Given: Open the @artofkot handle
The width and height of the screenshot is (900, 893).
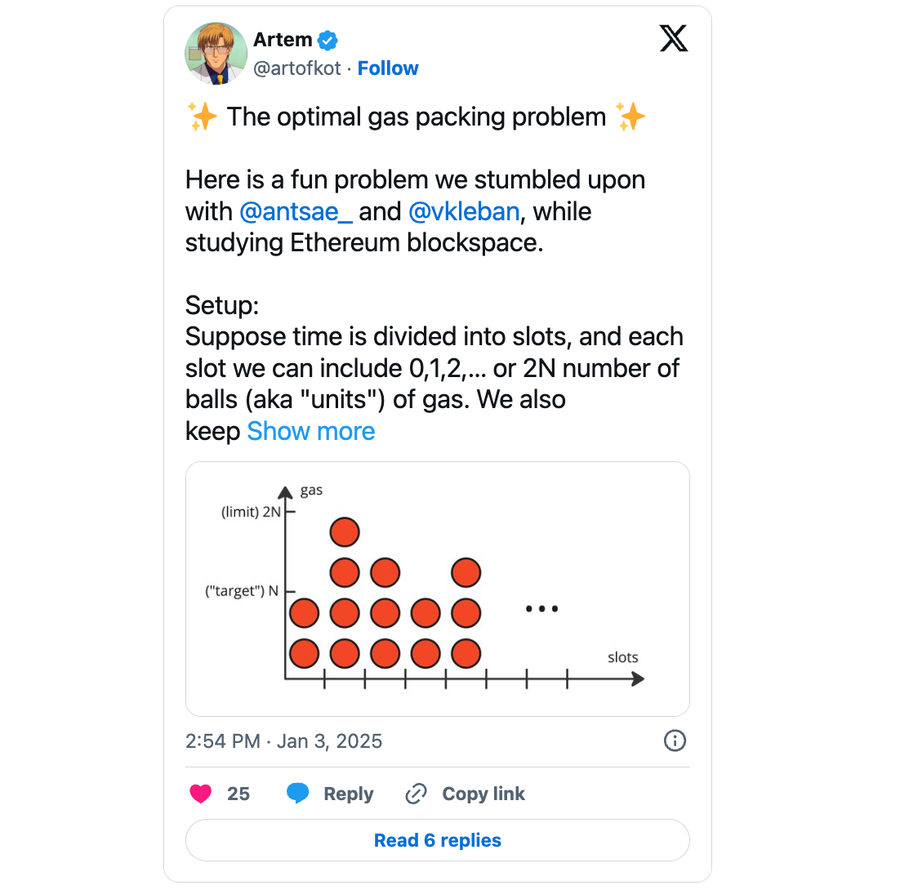Looking at the screenshot, I should [297, 68].
